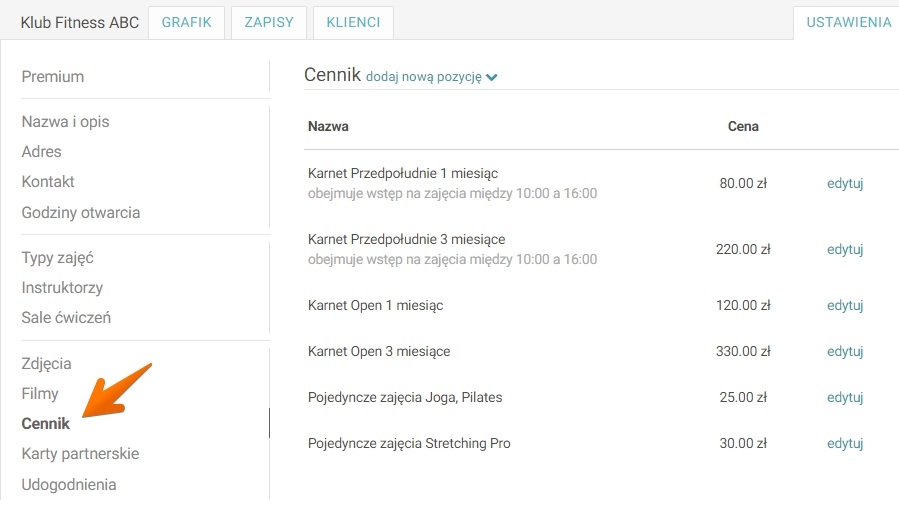This screenshot has height=517, width=899.
Task: Open Godziny otwarcia settings
Action: tap(81, 212)
